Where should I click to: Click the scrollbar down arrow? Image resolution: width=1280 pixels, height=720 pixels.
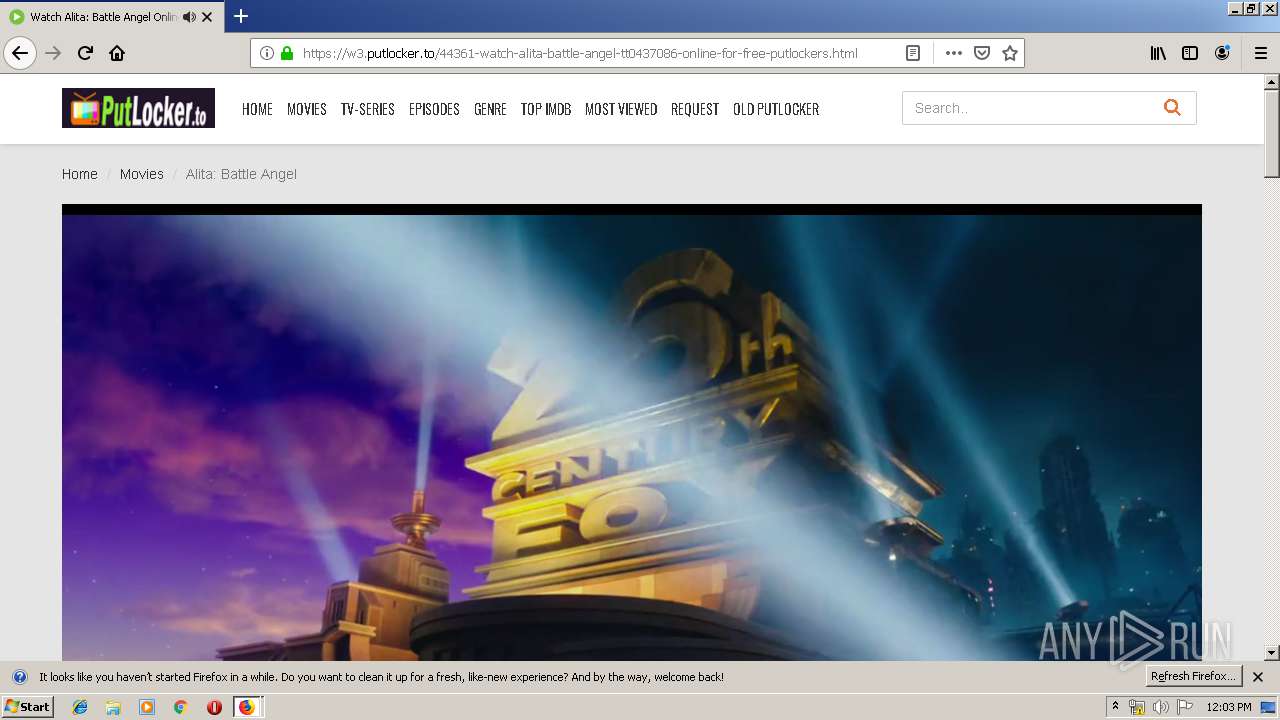tap(1272, 653)
